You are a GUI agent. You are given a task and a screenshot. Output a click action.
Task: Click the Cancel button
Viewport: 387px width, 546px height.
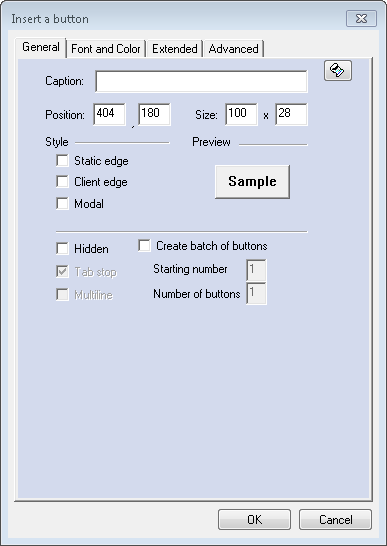335,520
